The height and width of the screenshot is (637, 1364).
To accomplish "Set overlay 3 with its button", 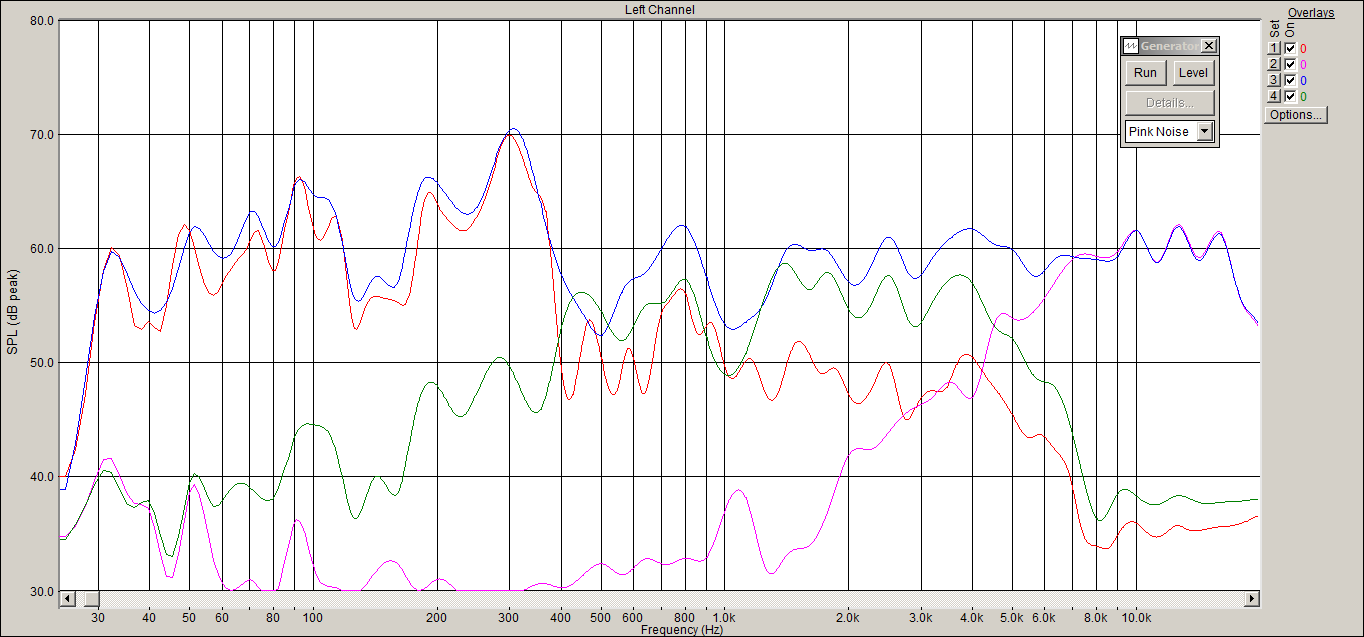I will pos(1274,80).
